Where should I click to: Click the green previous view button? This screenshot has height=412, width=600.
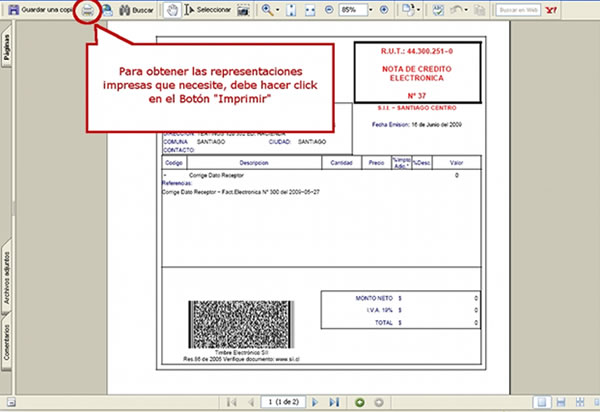tap(360, 402)
